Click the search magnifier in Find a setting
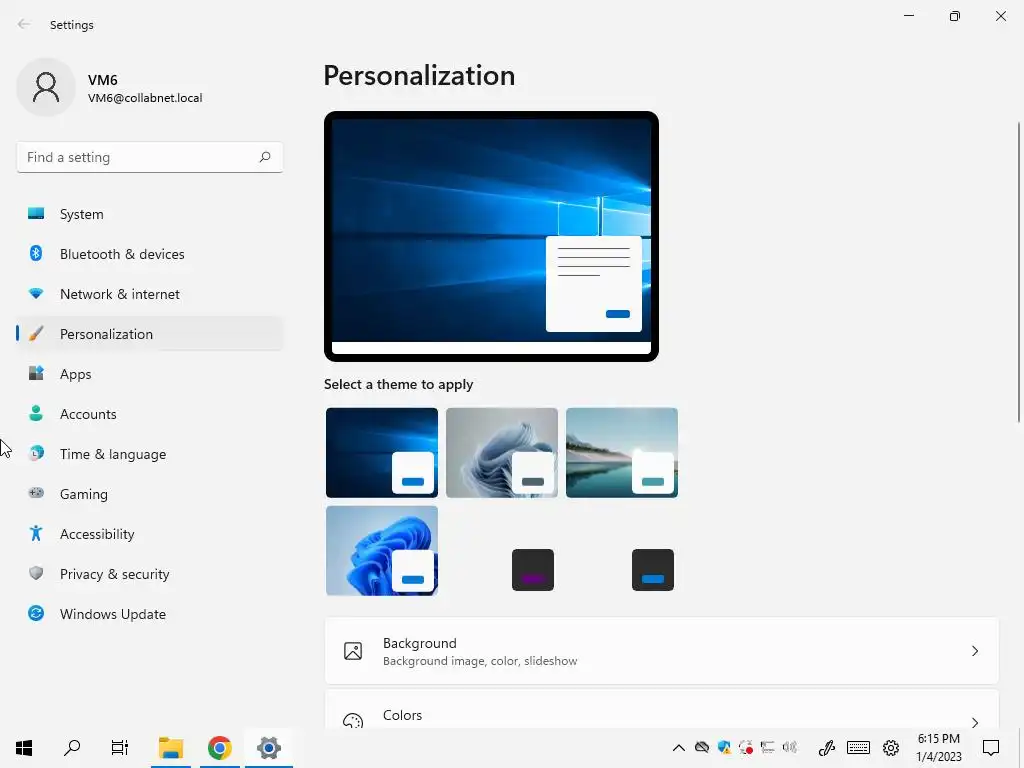The width and height of the screenshot is (1024, 768). pyautogui.click(x=264, y=157)
